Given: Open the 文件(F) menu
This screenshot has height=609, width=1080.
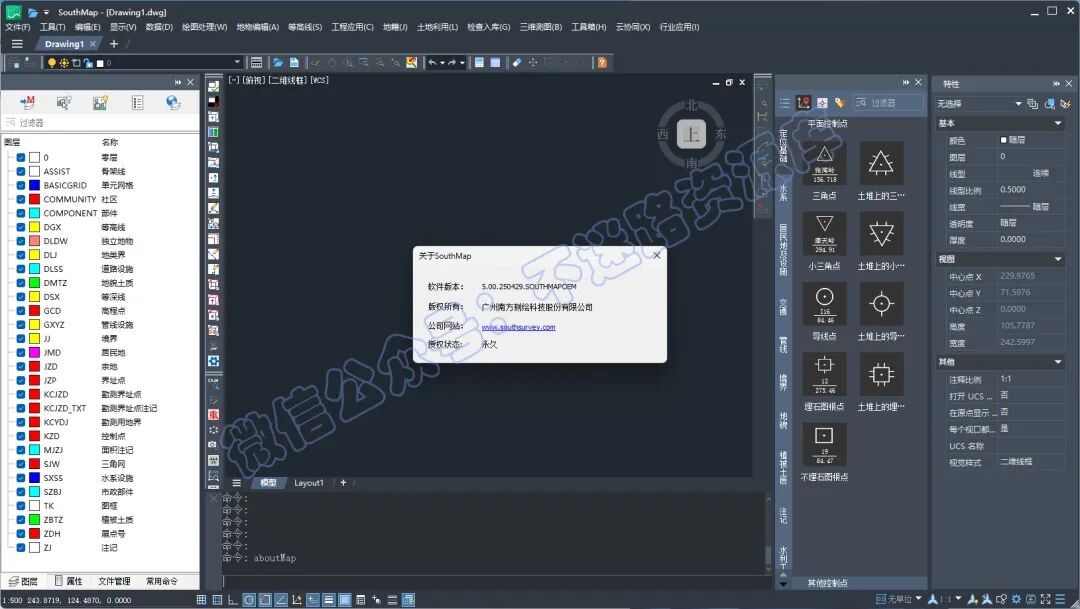Looking at the screenshot, I should 18,27.
